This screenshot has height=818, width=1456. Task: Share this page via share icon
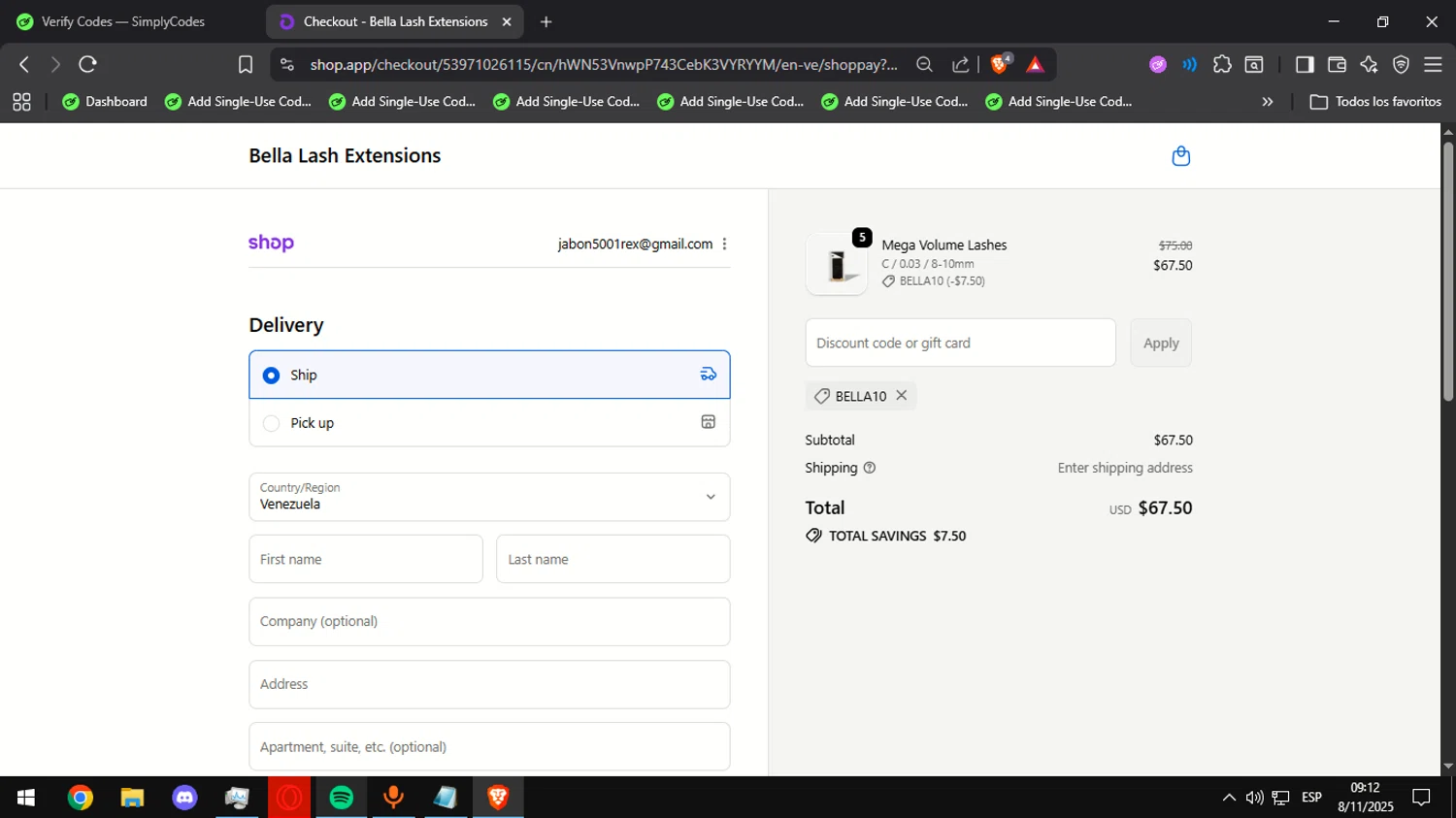[x=960, y=65]
